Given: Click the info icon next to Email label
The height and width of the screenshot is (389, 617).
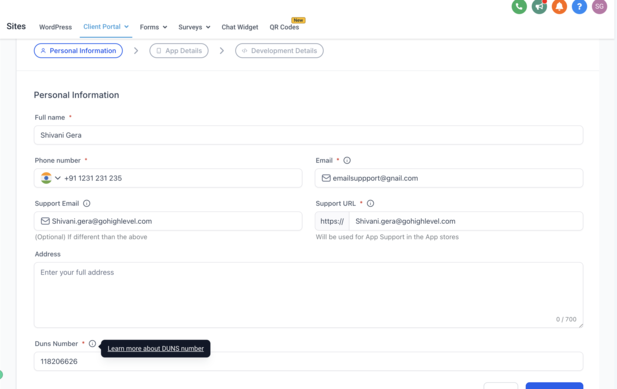Looking at the screenshot, I should [347, 160].
